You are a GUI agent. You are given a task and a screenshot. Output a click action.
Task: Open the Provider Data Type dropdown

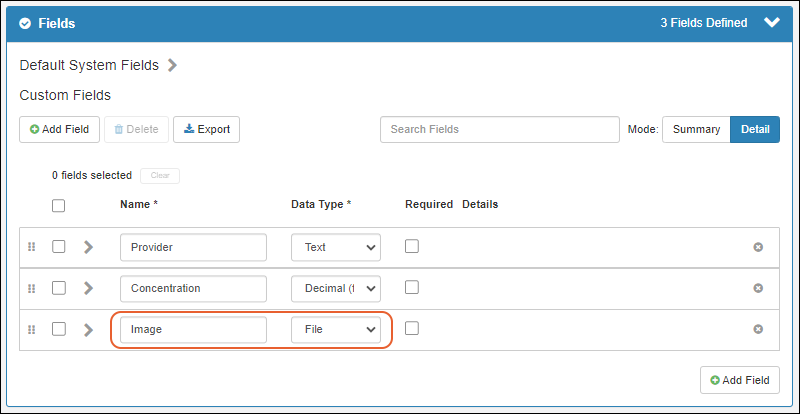tap(336, 247)
